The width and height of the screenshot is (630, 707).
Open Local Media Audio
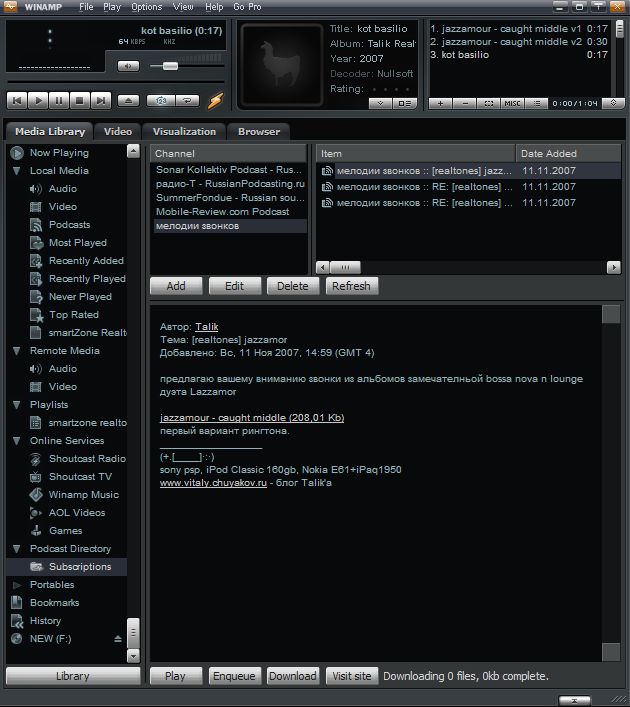pos(63,189)
